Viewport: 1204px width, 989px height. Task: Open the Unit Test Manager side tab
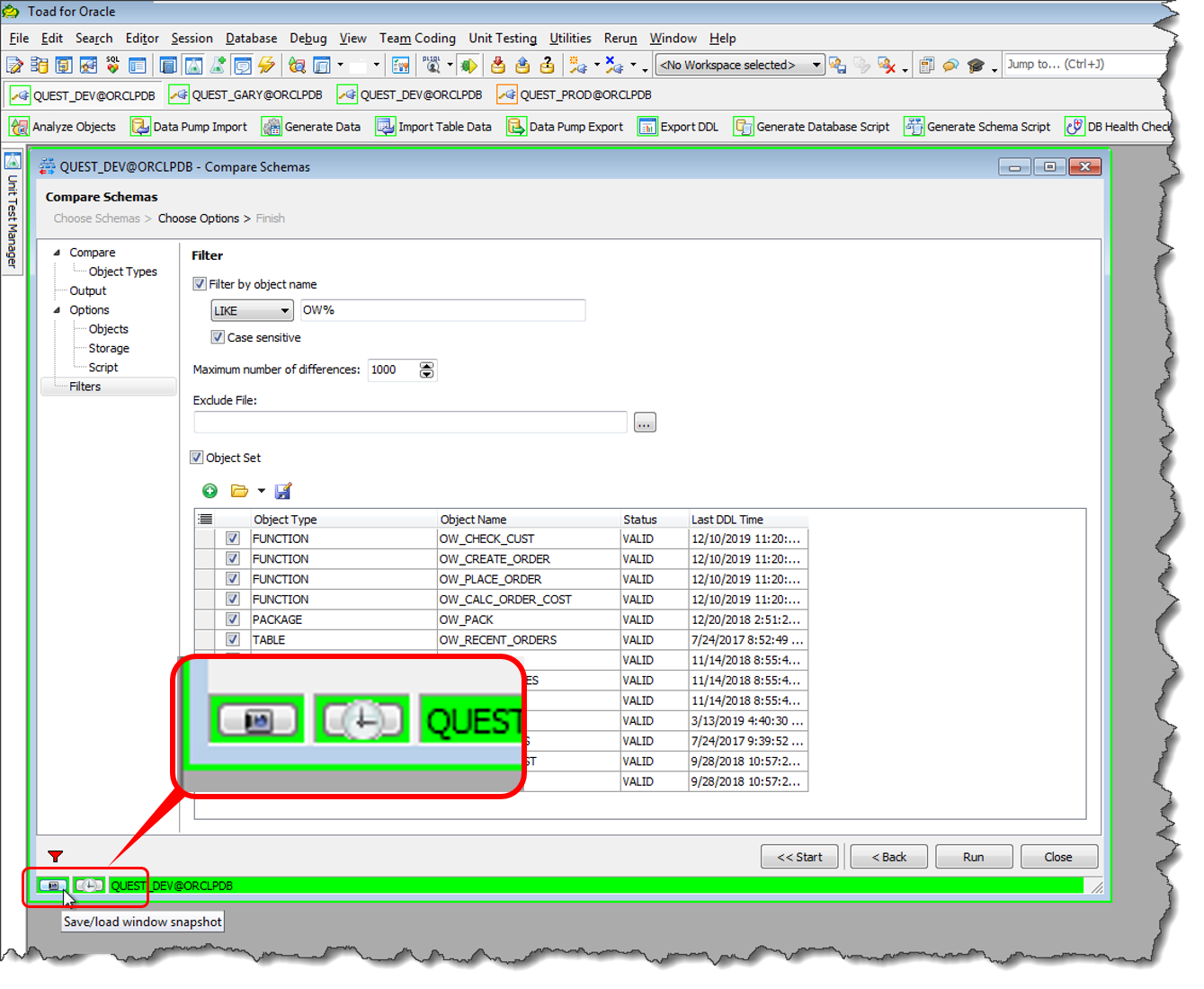pyautogui.click(x=13, y=212)
